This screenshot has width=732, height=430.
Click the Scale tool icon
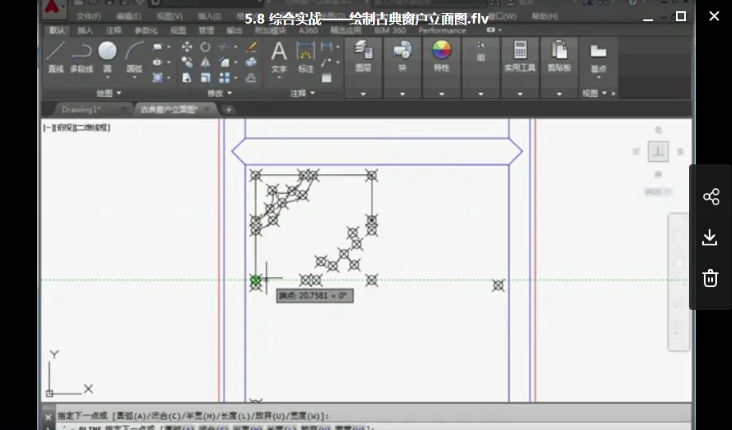pos(205,78)
